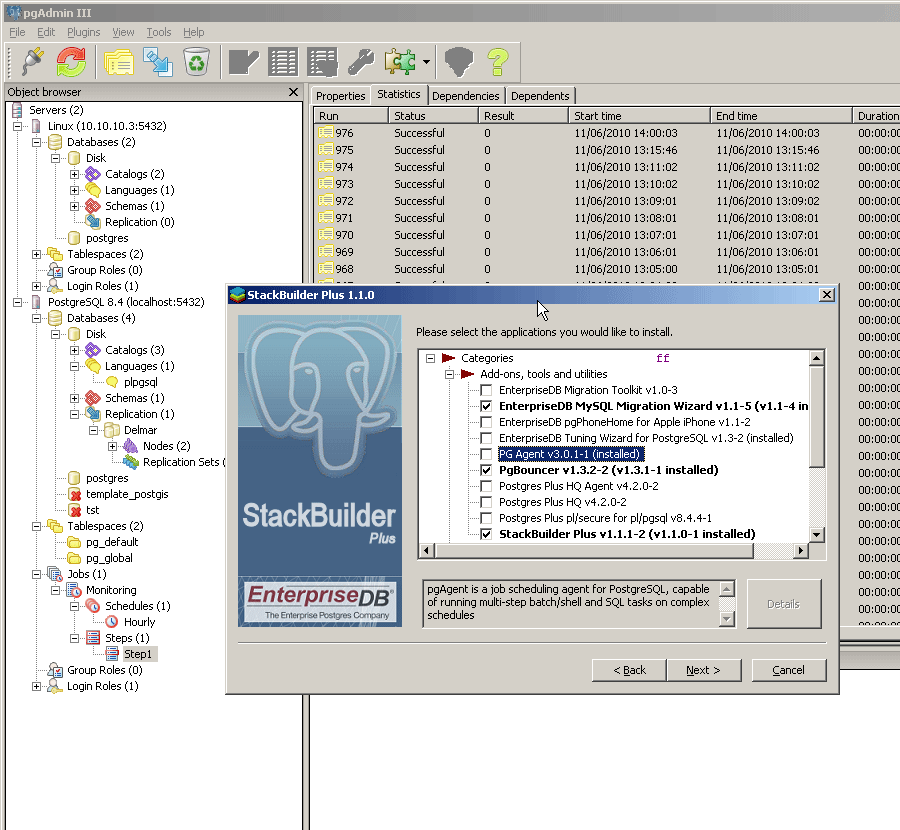Screen dimensions: 900x830
Task: Uncheck the PgBouncer v1.3.2-2 checkbox
Action: coord(486,470)
